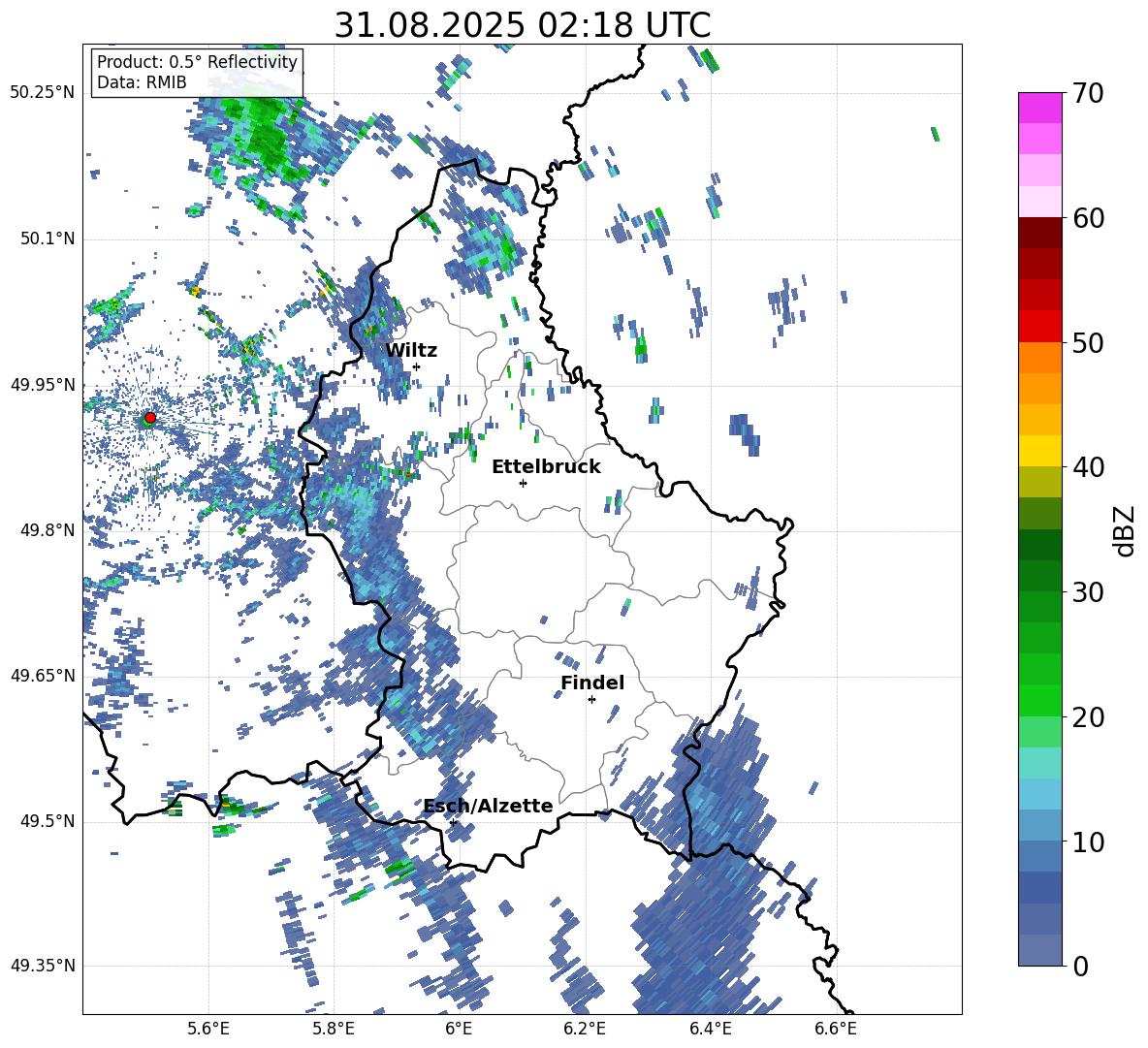
Task: Click the 50.25°N latitude tick label
Action: (43, 93)
